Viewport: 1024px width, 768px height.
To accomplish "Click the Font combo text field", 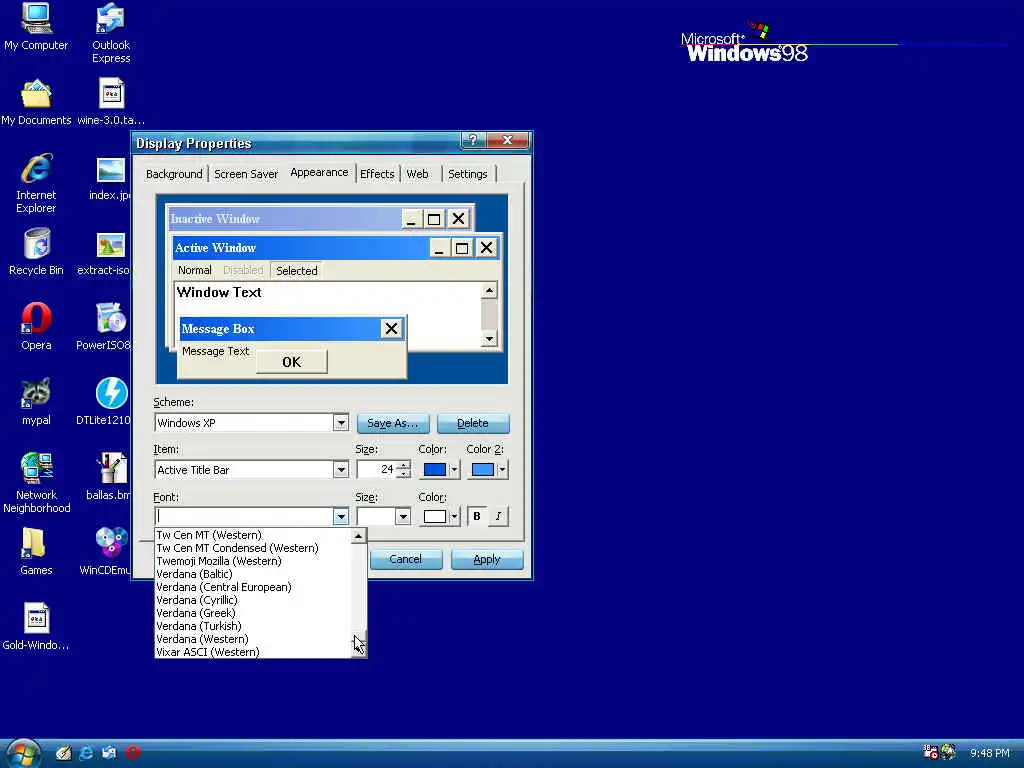I will pos(244,517).
